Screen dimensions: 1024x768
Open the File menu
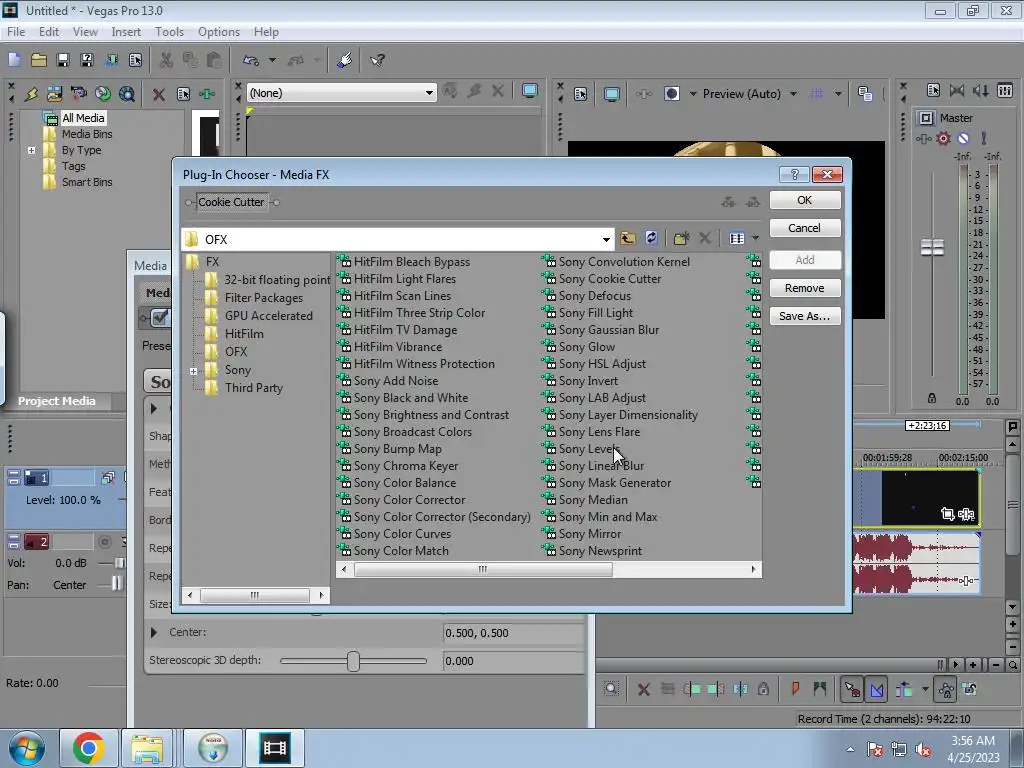(x=16, y=32)
